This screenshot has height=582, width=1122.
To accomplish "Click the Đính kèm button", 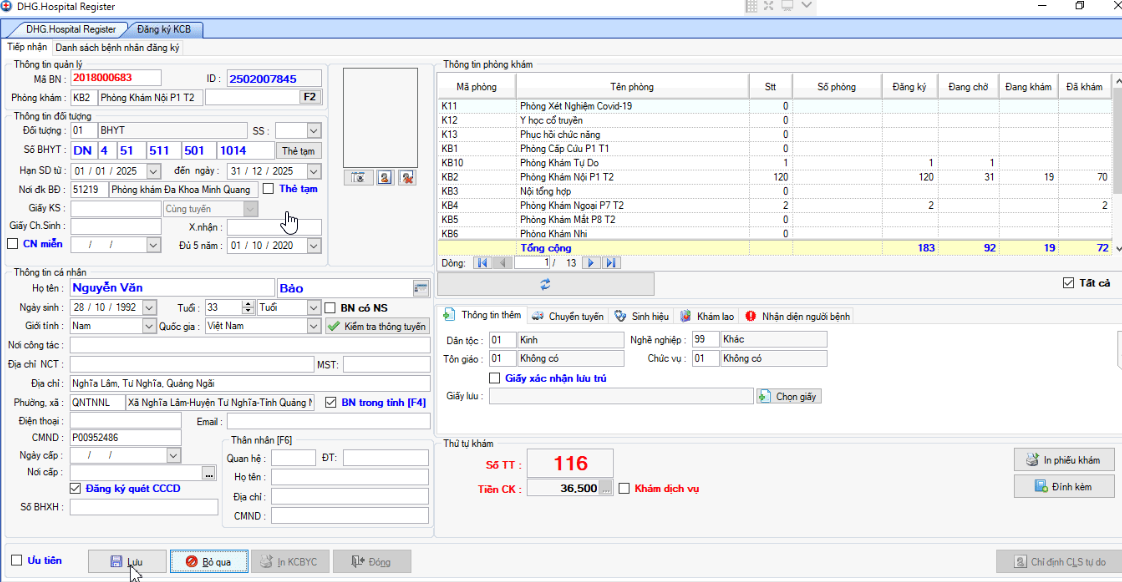I will (x=1064, y=487).
